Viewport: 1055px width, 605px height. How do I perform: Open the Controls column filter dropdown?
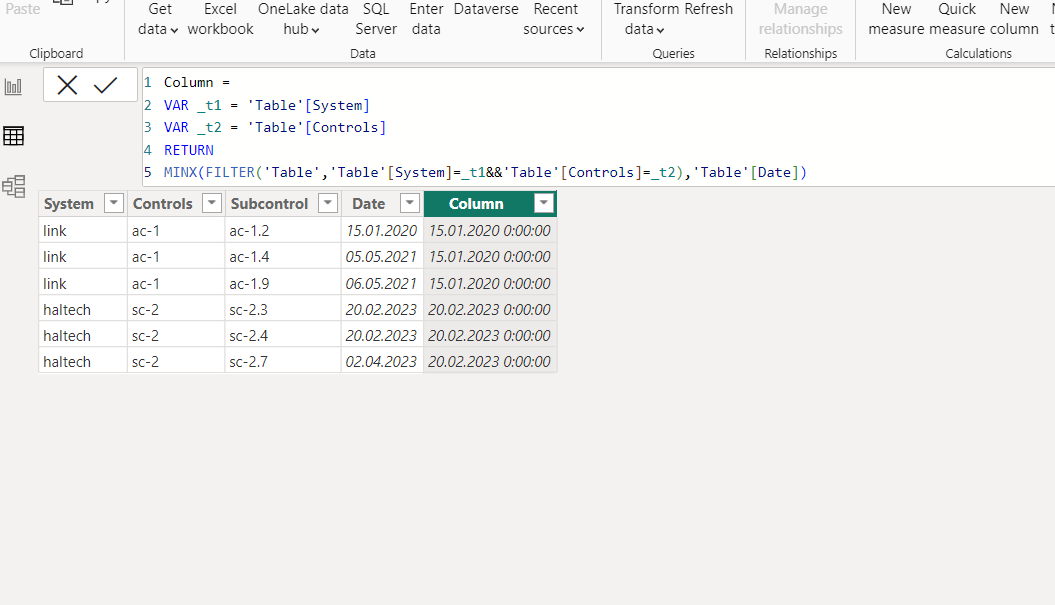click(x=212, y=203)
